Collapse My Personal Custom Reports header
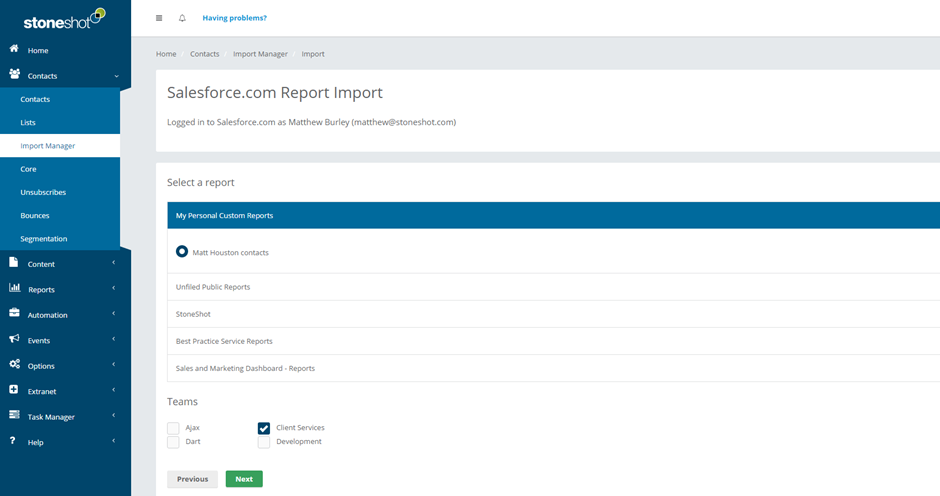The height and width of the screenshot is (496, 940). point(553,215)
